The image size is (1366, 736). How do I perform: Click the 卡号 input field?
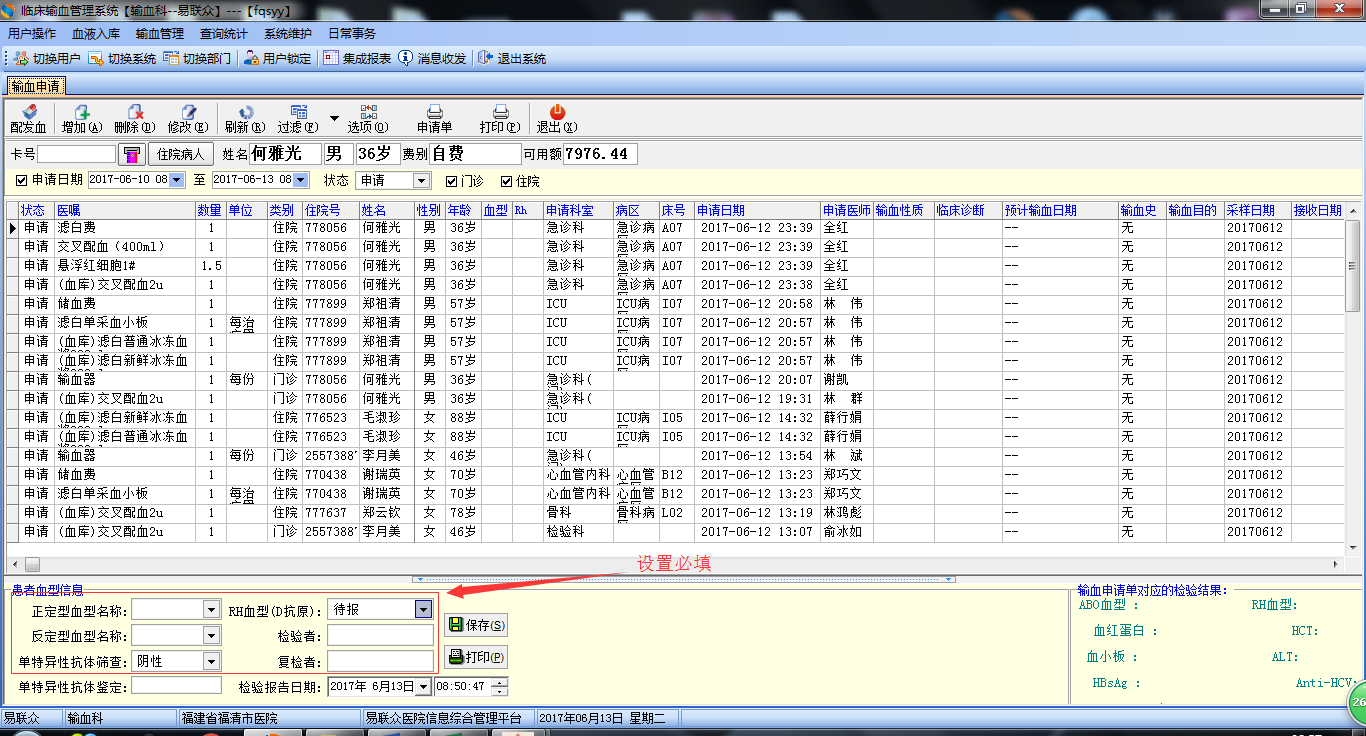click(x=77, y=154)
